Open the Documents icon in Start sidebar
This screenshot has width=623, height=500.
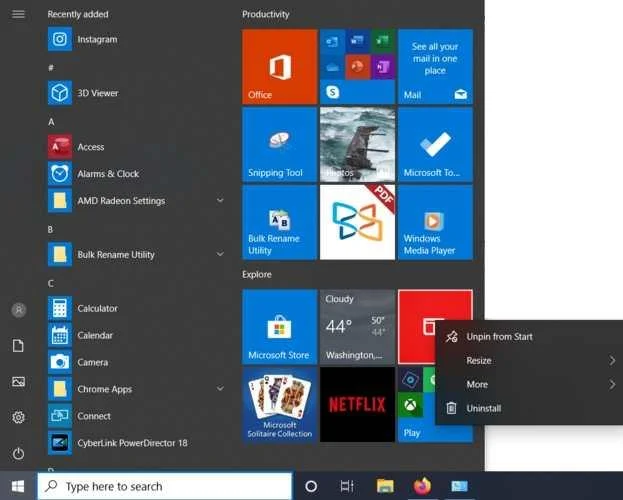[x=18, y=345]
